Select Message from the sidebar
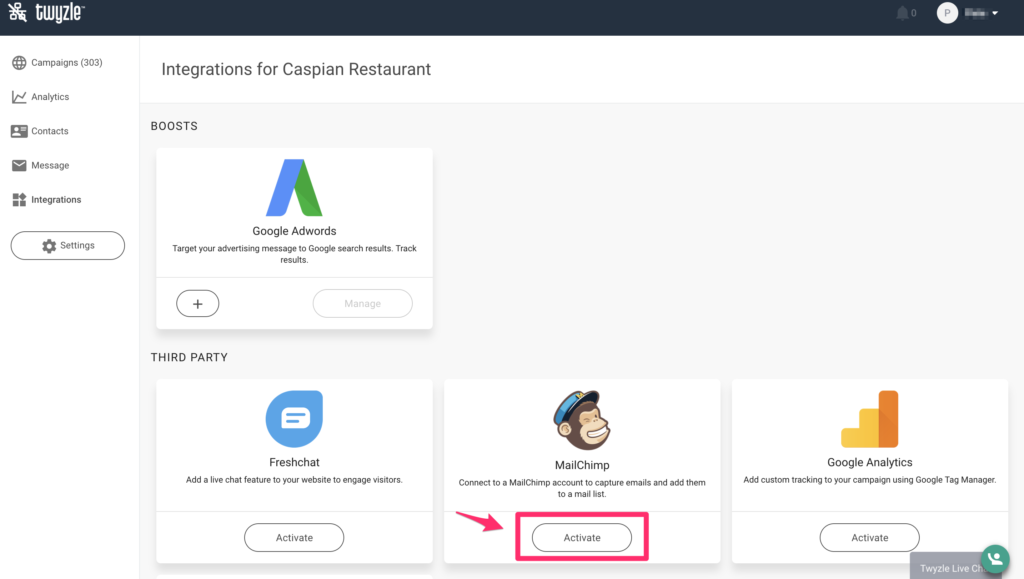This screenshot has width=1024, height=579. coord(50,165)
